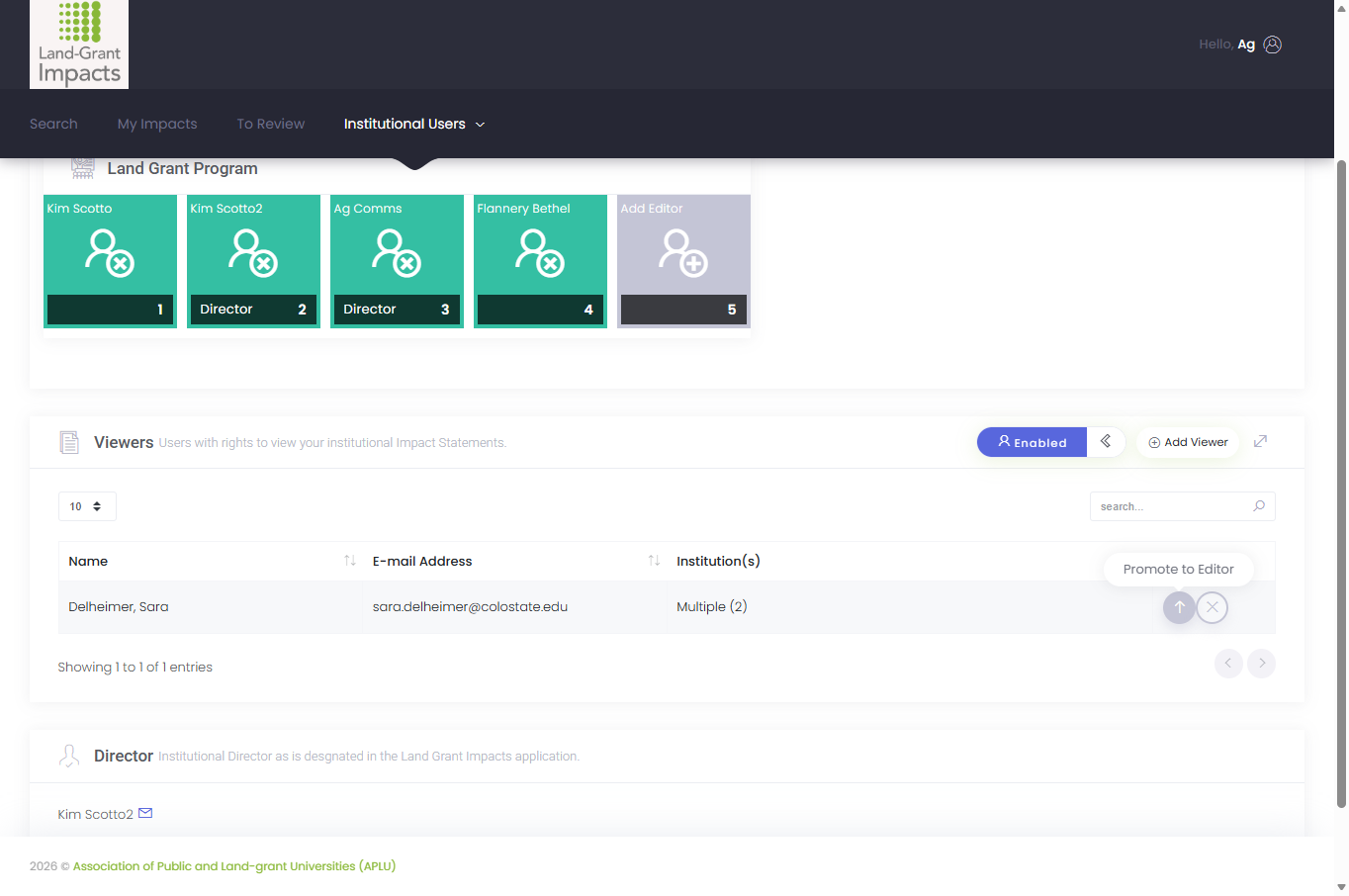
Task: Open the user profile icon beside Hello, Ag
Action: [1273, 45]
